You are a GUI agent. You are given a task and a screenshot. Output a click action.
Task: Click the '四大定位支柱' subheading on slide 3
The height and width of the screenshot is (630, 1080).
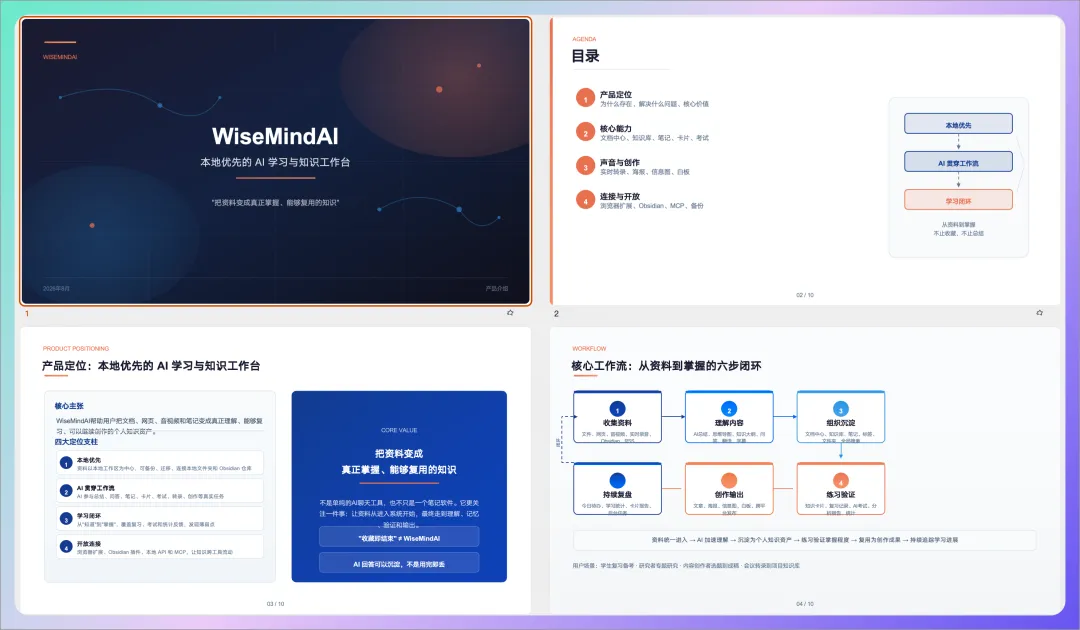point(76,441)
